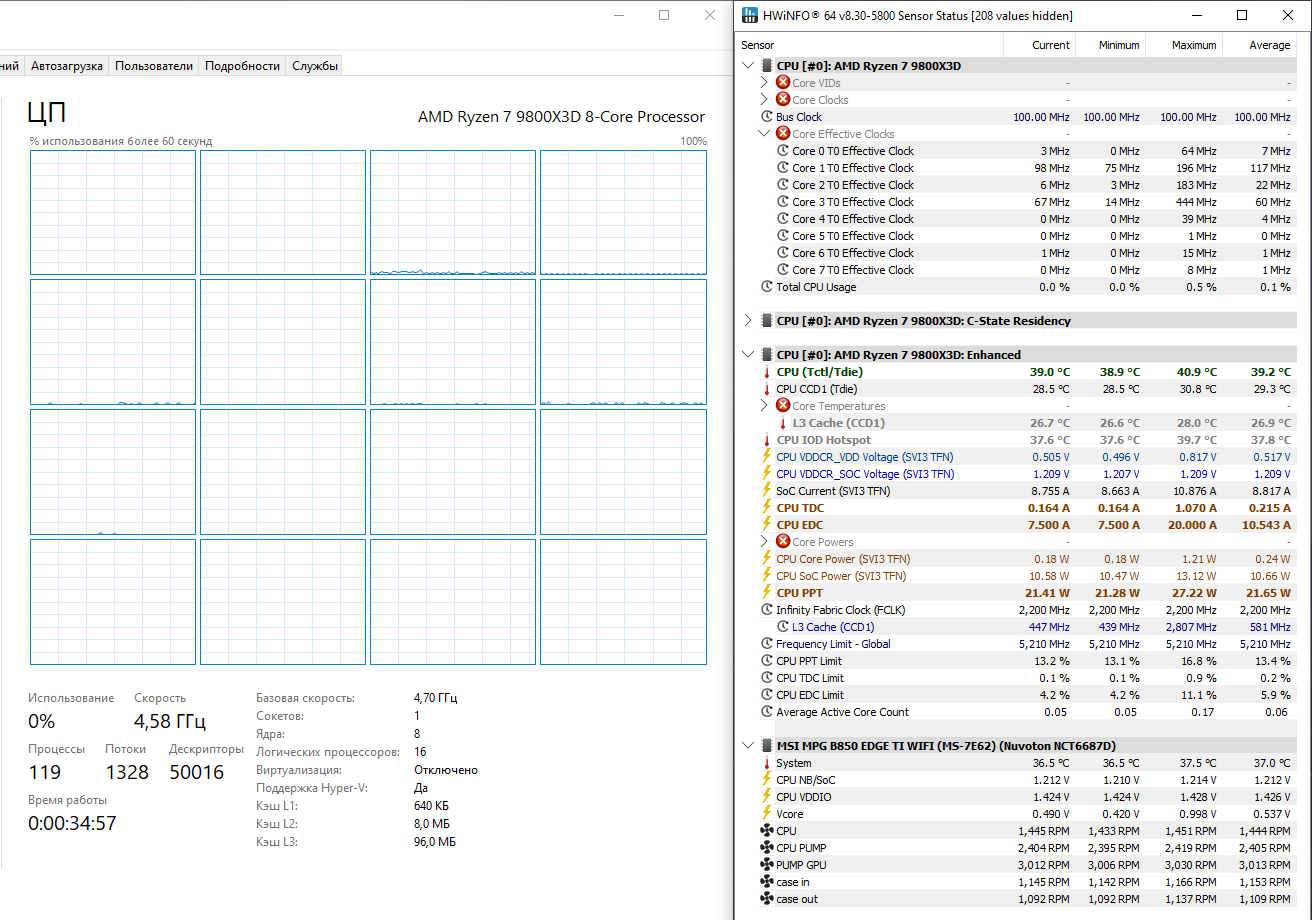Switch to the Службы tab

(315, 66)
